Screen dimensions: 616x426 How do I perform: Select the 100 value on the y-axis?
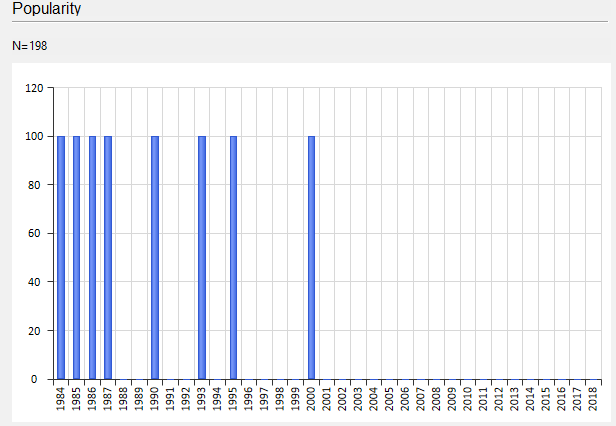pos(34,137)
